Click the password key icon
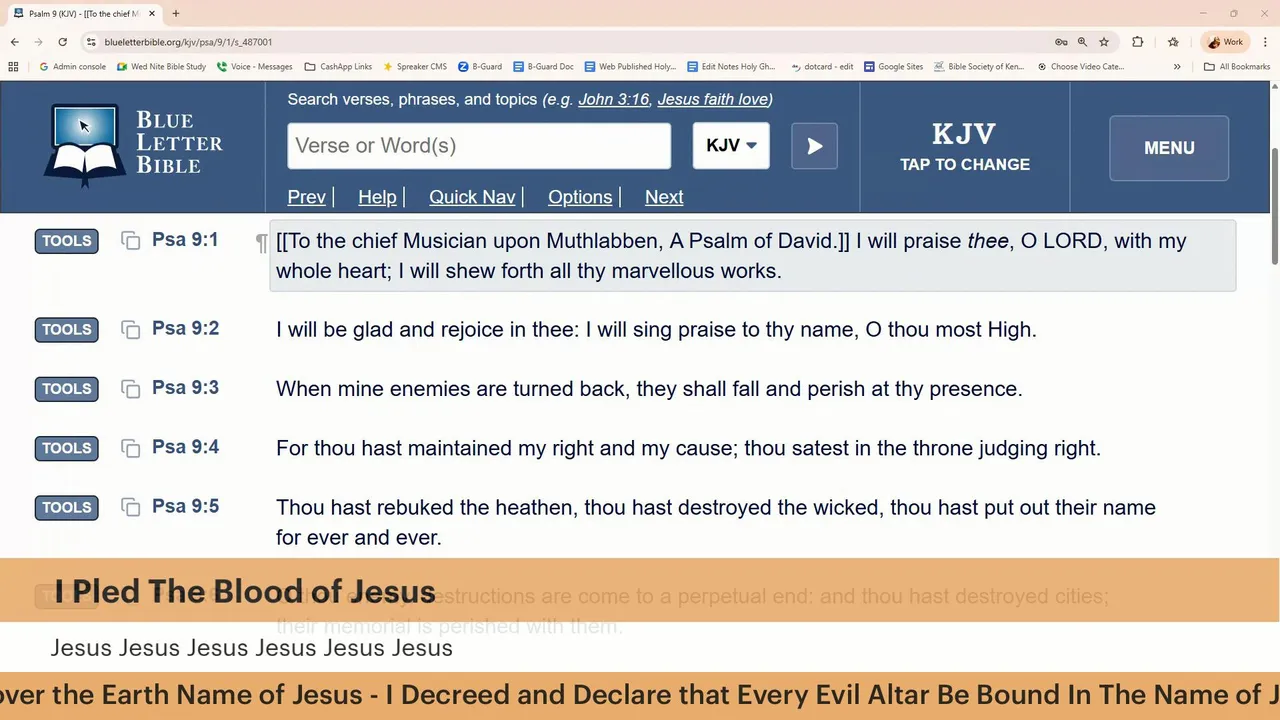1280x720 pixels. 1061,42
